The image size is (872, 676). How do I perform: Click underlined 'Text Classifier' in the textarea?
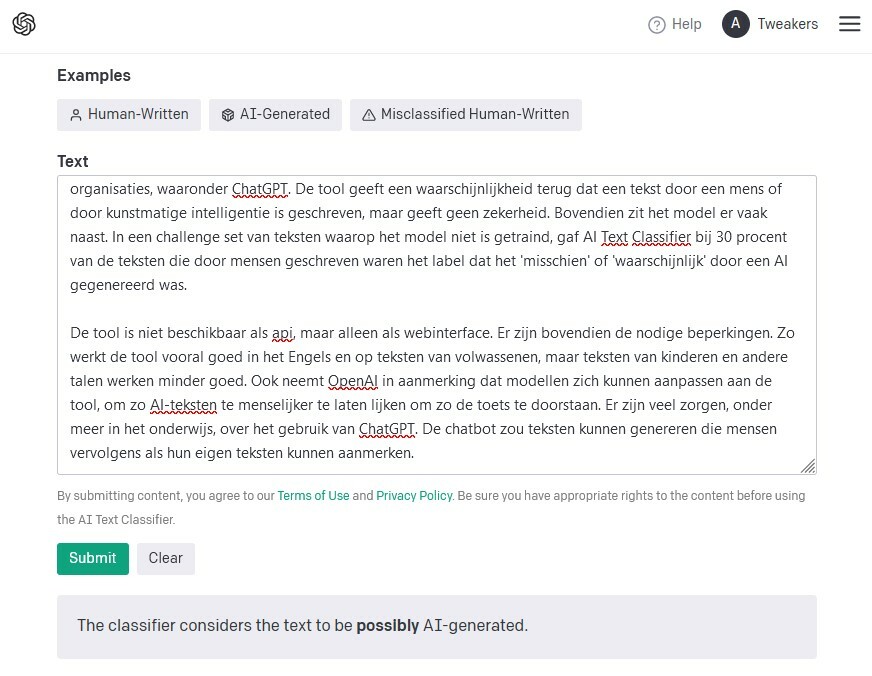click(646, 237)
